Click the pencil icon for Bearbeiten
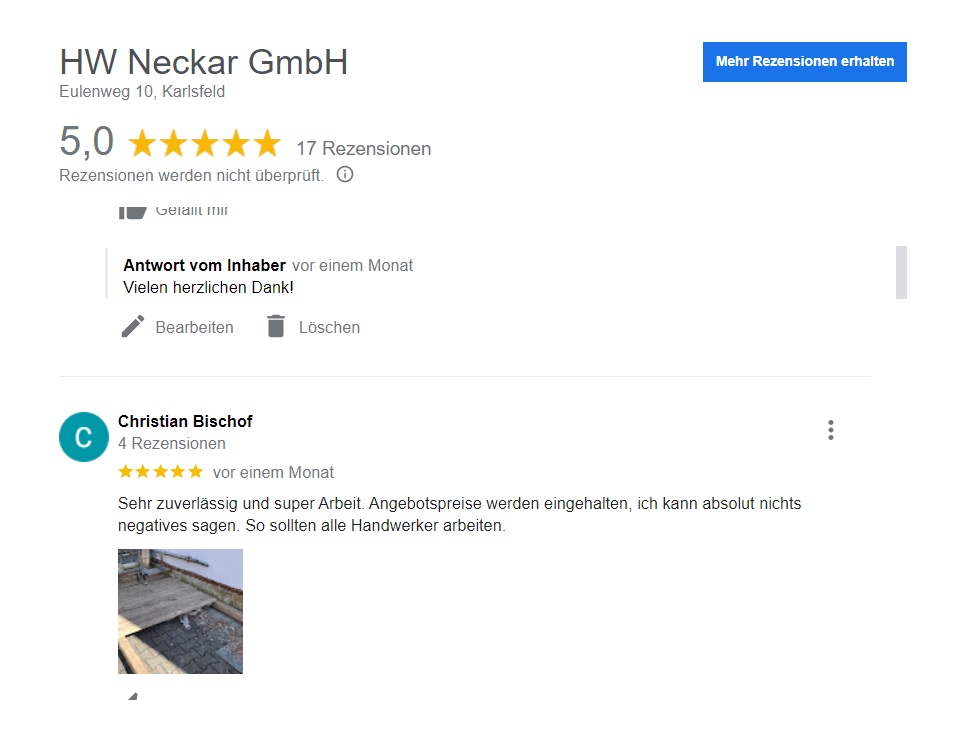Image resolution: width=969 pixels, height=745 pixels. pyautogui.click(x=133, y=327)
